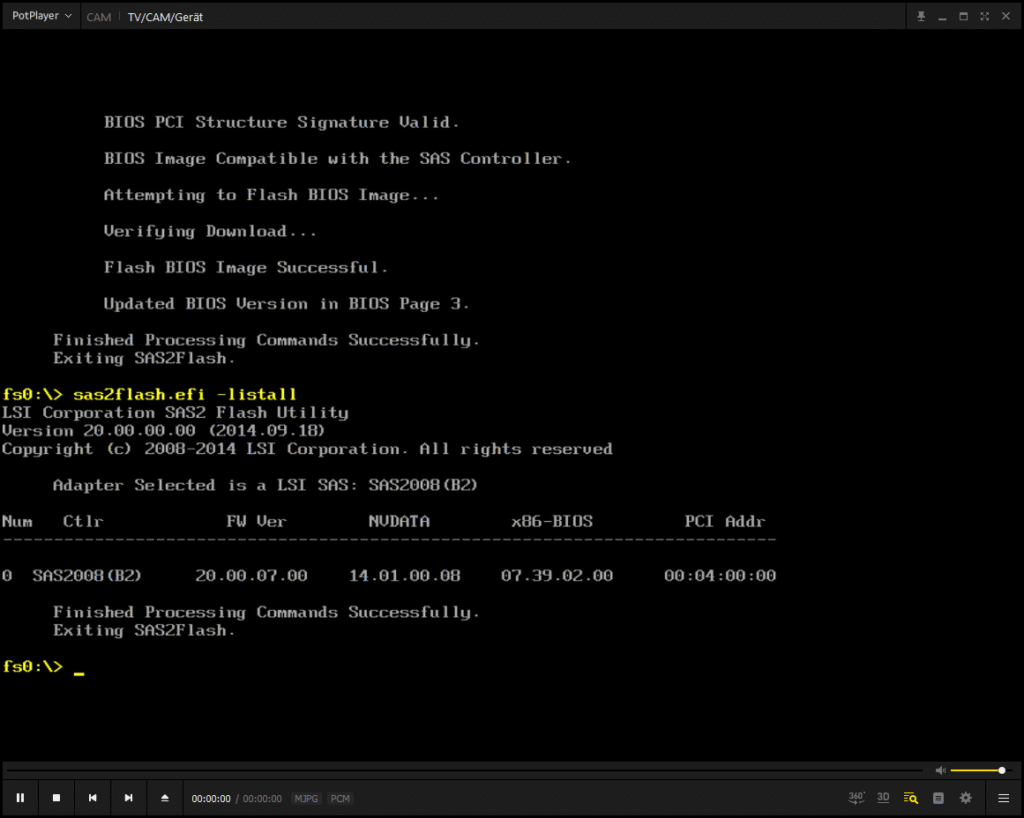
Task: Stop playback with the stop button
Action: pos(56,798)
